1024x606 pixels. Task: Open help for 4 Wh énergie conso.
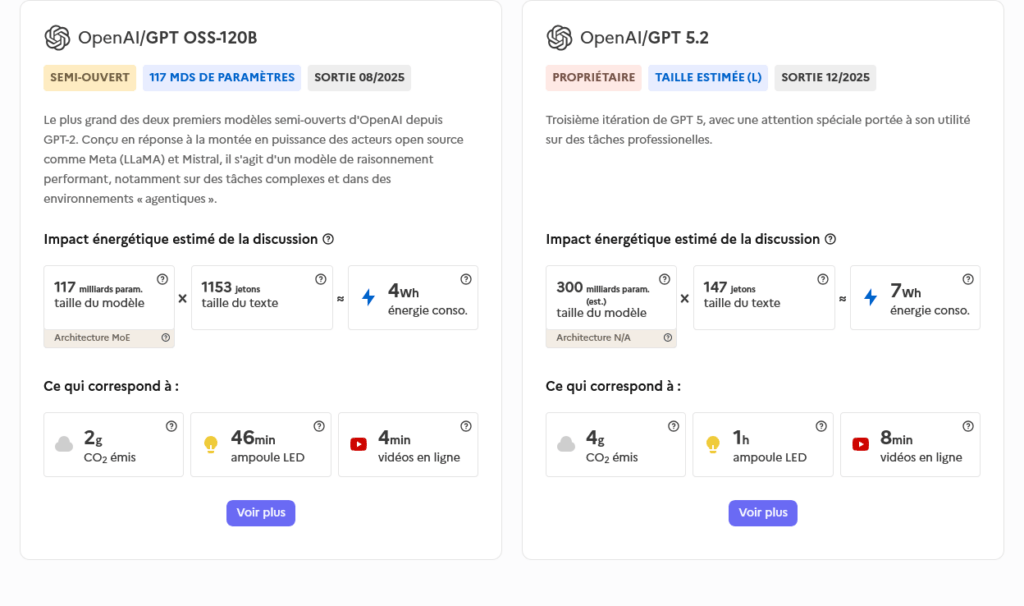click(466, 279)
